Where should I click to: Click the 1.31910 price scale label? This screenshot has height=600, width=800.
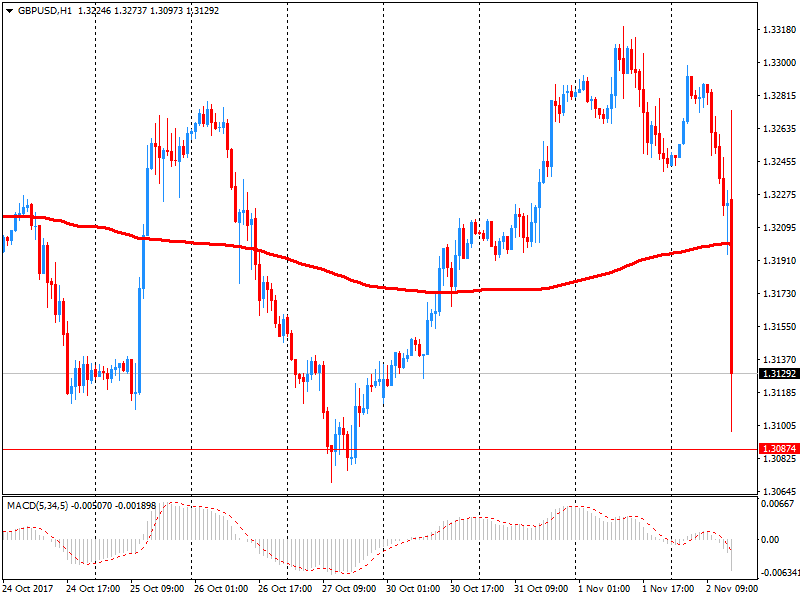(779, 260)
